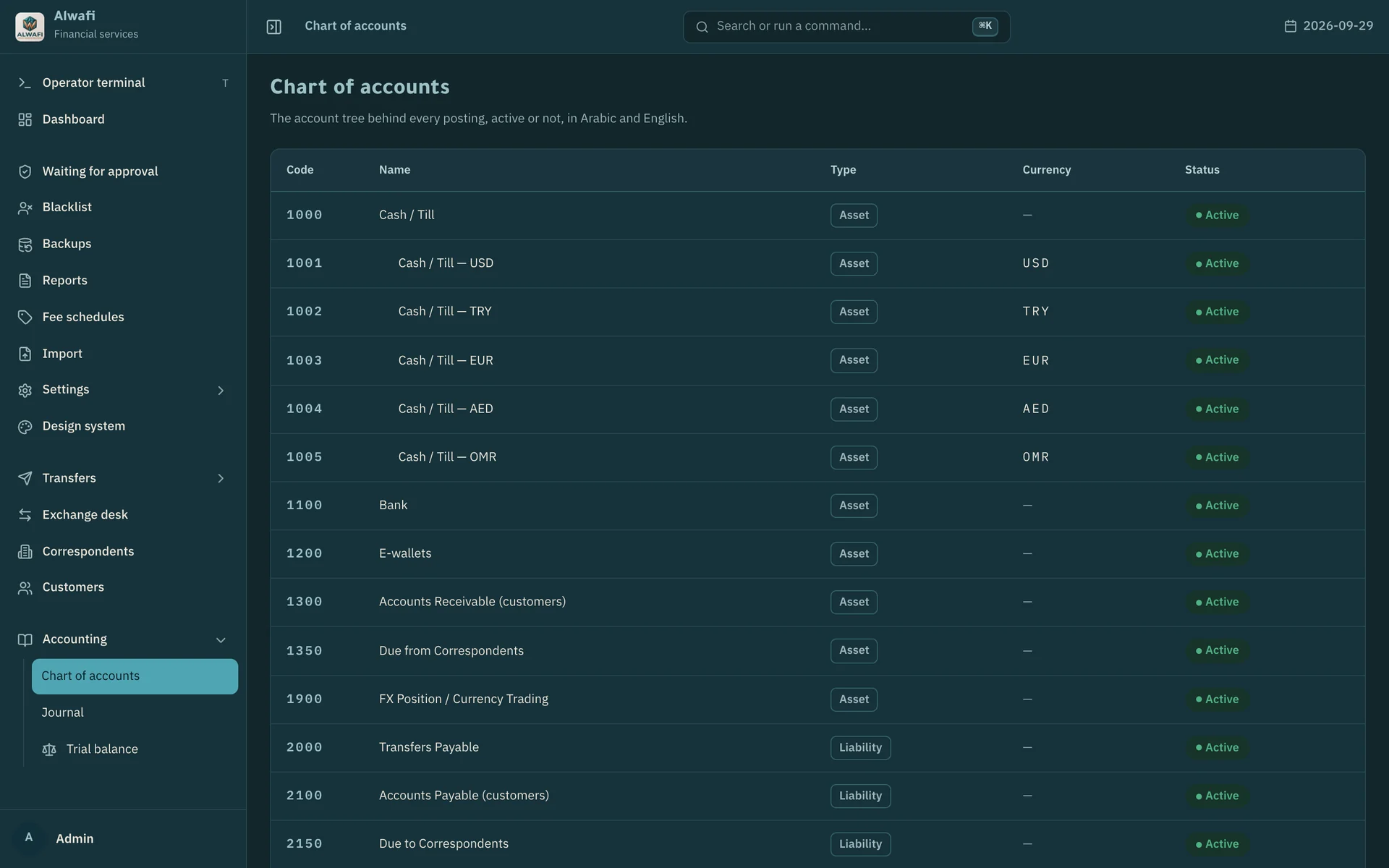1389x868 pixels.
Task: Expand the Settings submenu chevron
Action: click(x=221, y=391)
